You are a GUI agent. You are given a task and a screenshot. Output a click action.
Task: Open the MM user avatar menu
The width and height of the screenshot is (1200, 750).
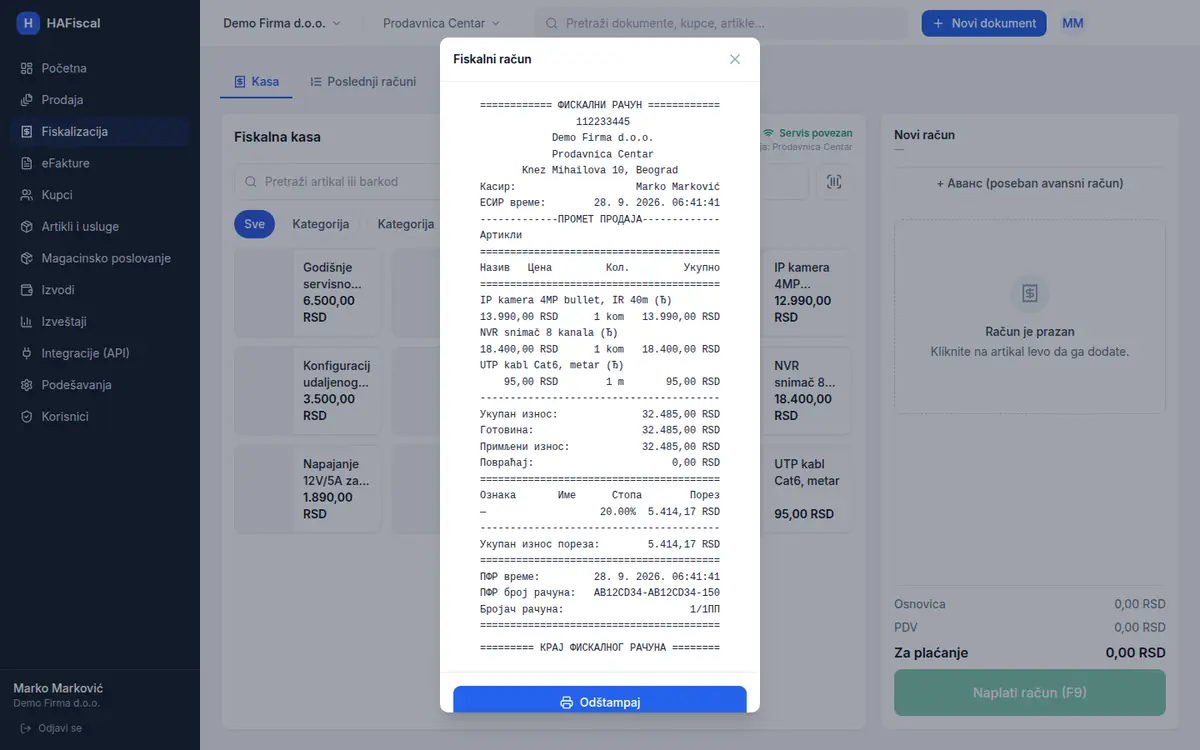click(x=1073, y=23)
